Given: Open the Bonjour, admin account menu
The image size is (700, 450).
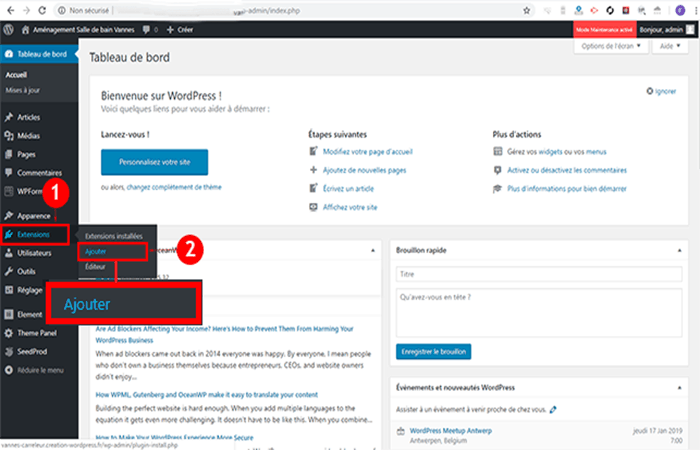Looking at the screenshot, I should pos(667,29).
